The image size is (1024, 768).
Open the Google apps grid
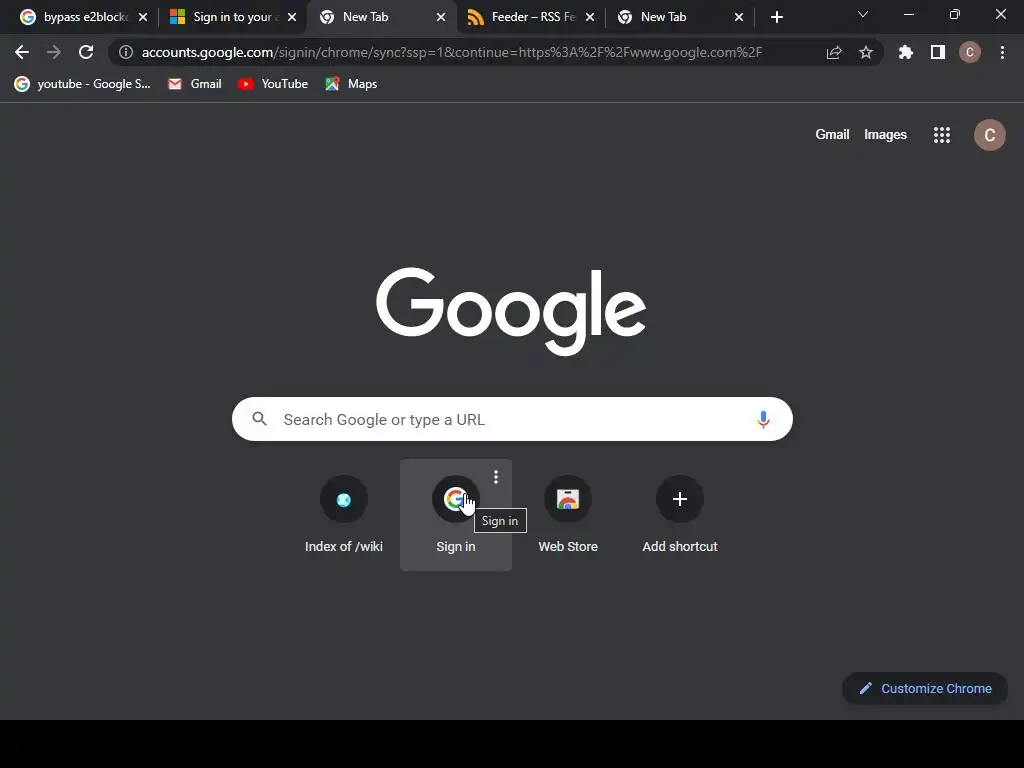[x=942, y=135]
